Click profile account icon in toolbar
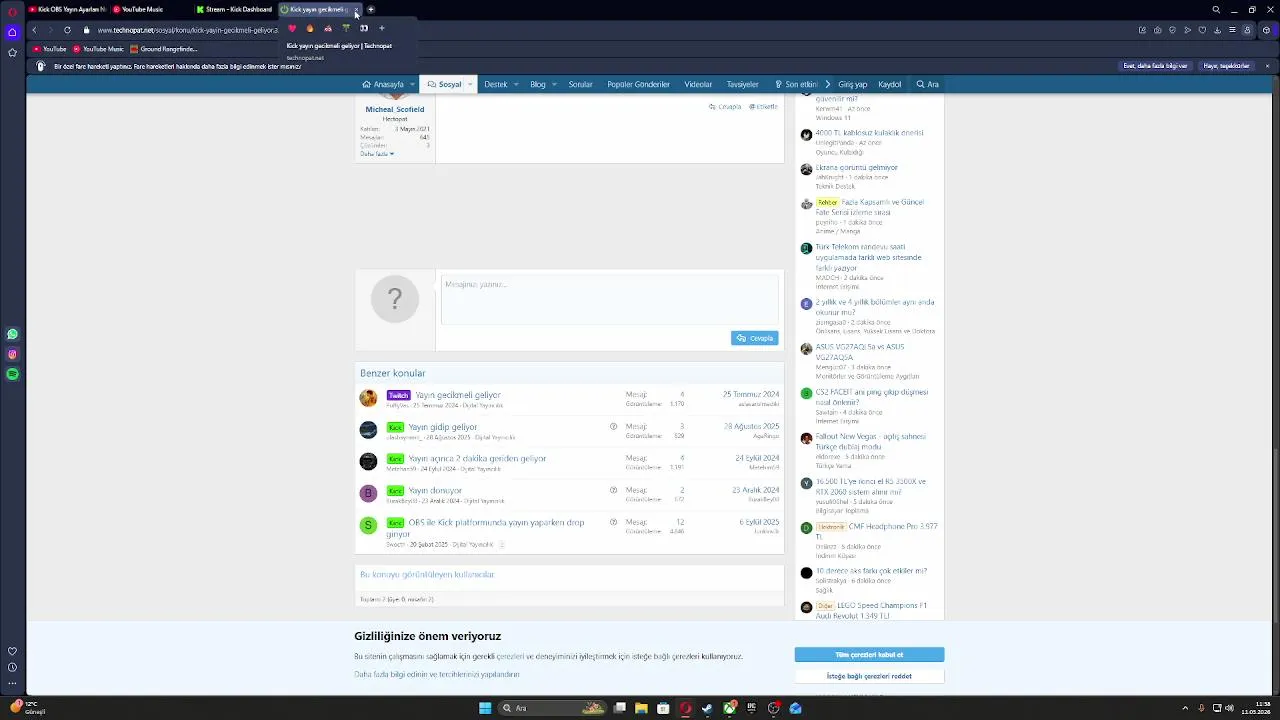Screen dimensions: 1280x720 click(1249, 30)
